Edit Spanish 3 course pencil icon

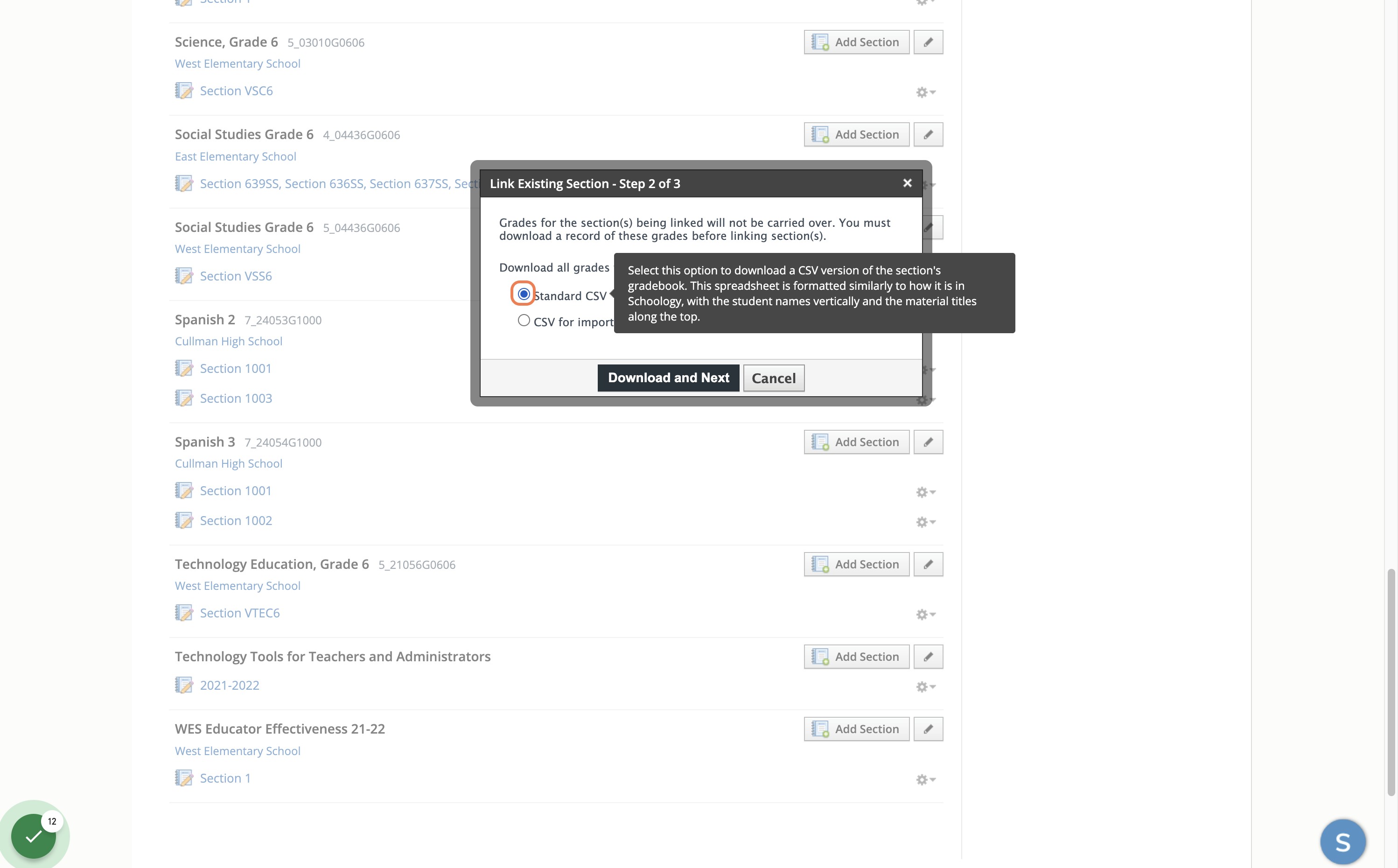click(x=928, y=442)
